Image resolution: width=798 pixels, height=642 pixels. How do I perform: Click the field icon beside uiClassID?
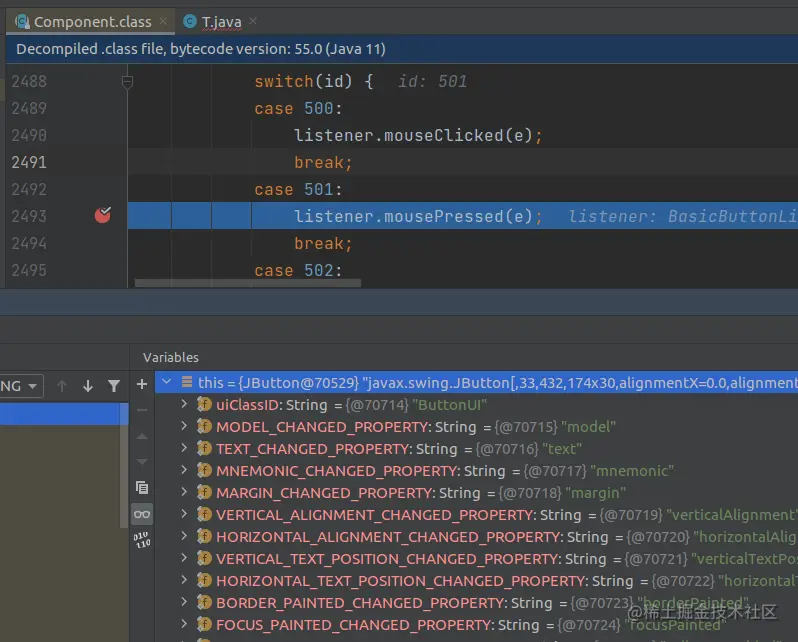(204, 405)
